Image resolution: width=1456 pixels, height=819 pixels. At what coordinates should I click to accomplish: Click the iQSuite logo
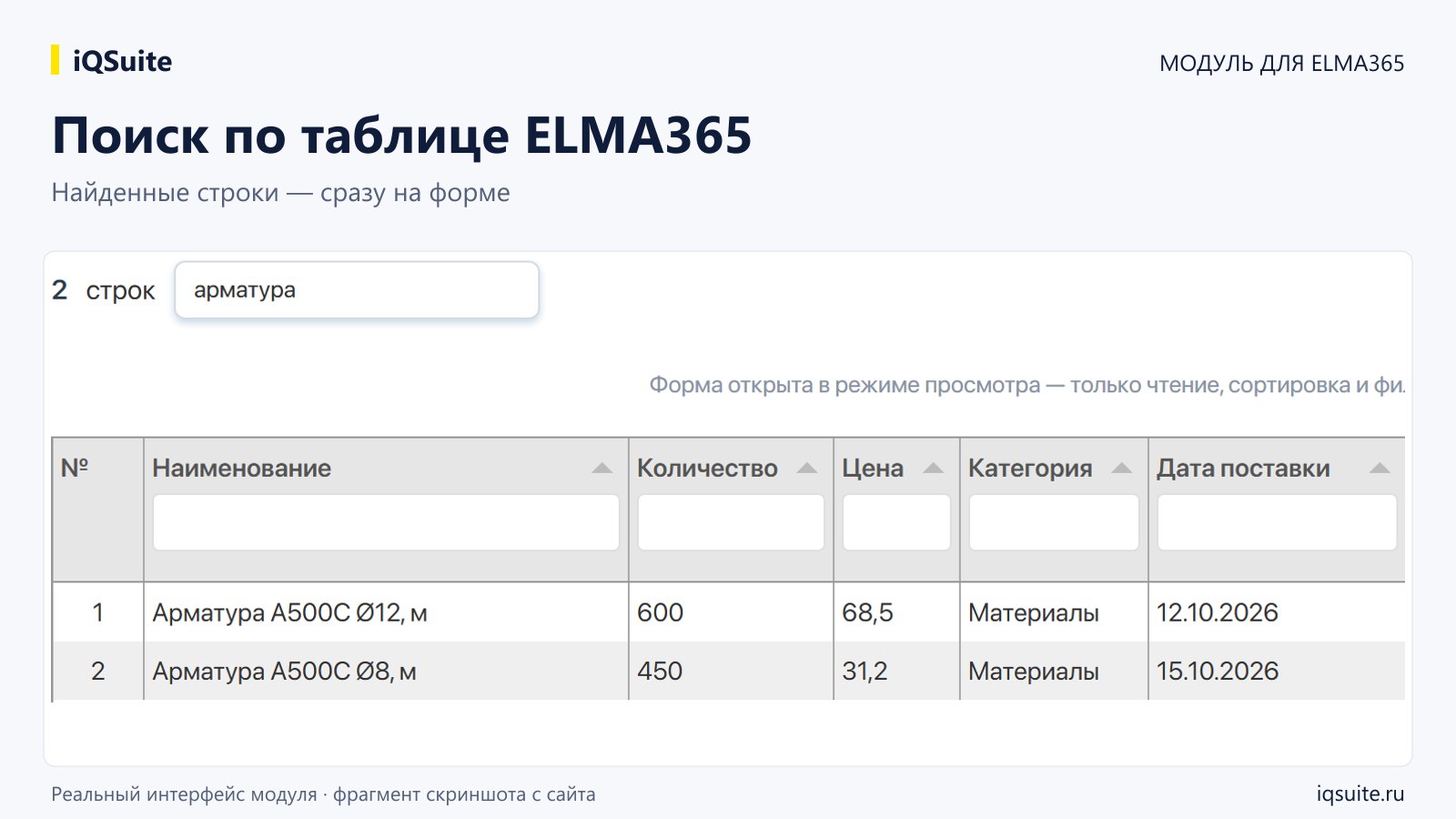click(112, 61)
